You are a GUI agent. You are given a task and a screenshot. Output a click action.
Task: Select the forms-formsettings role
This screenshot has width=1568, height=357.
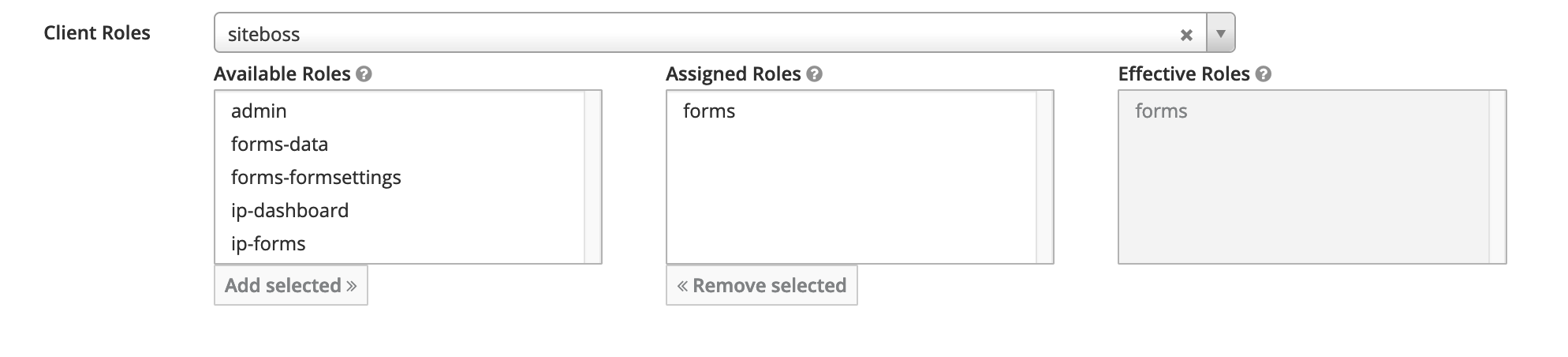pos(315,178)
